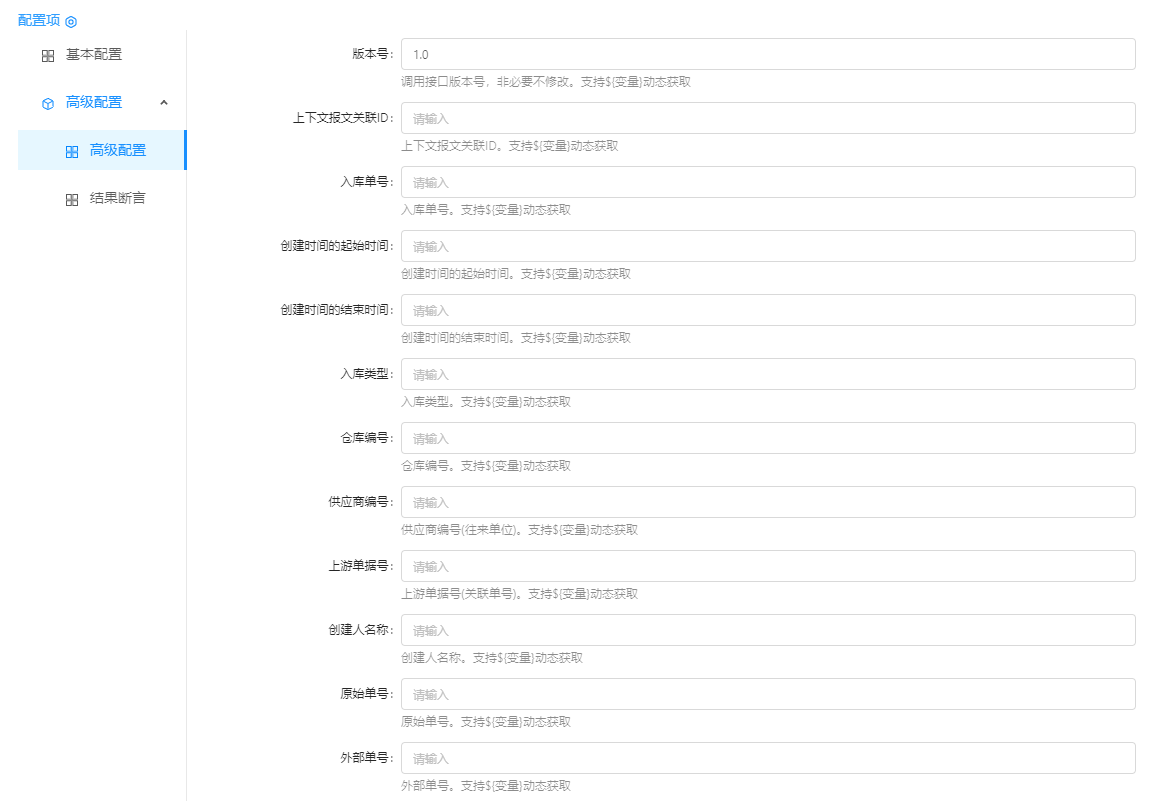Image resolution: width=1159 pixels, height=801 pixels.
Task: Click the cube icon beside 高级配置 parent menu
Action: pyautogui.click(x=48, y=103)
